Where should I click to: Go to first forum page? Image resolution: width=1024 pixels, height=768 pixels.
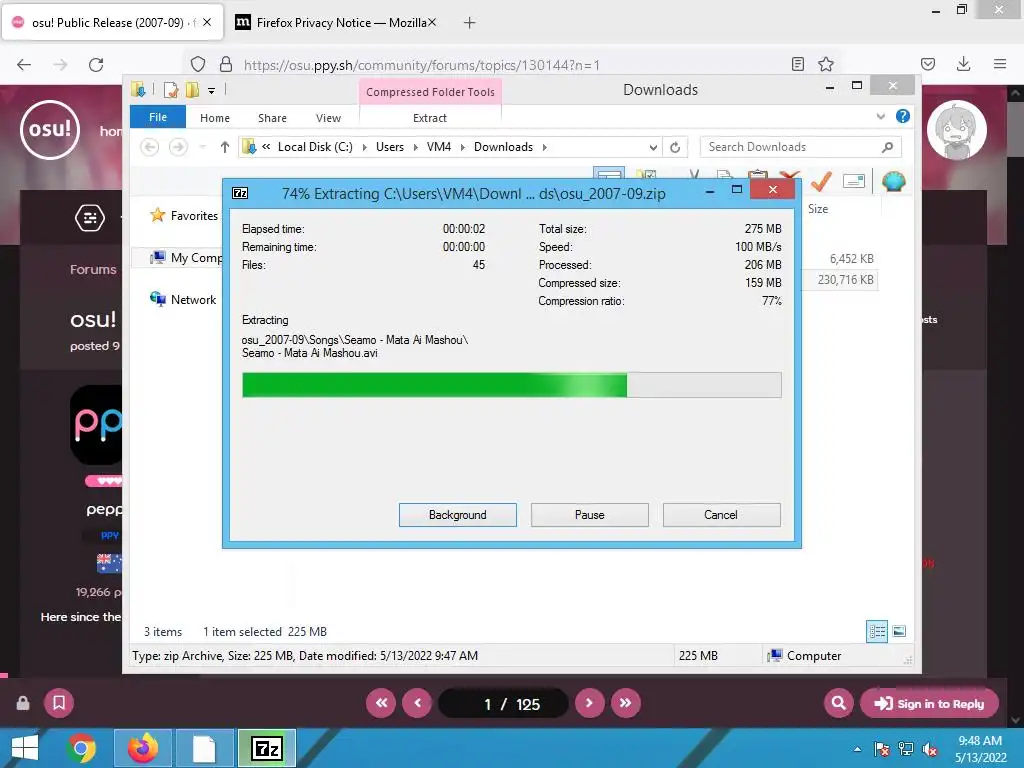click(x=381, y=703)
